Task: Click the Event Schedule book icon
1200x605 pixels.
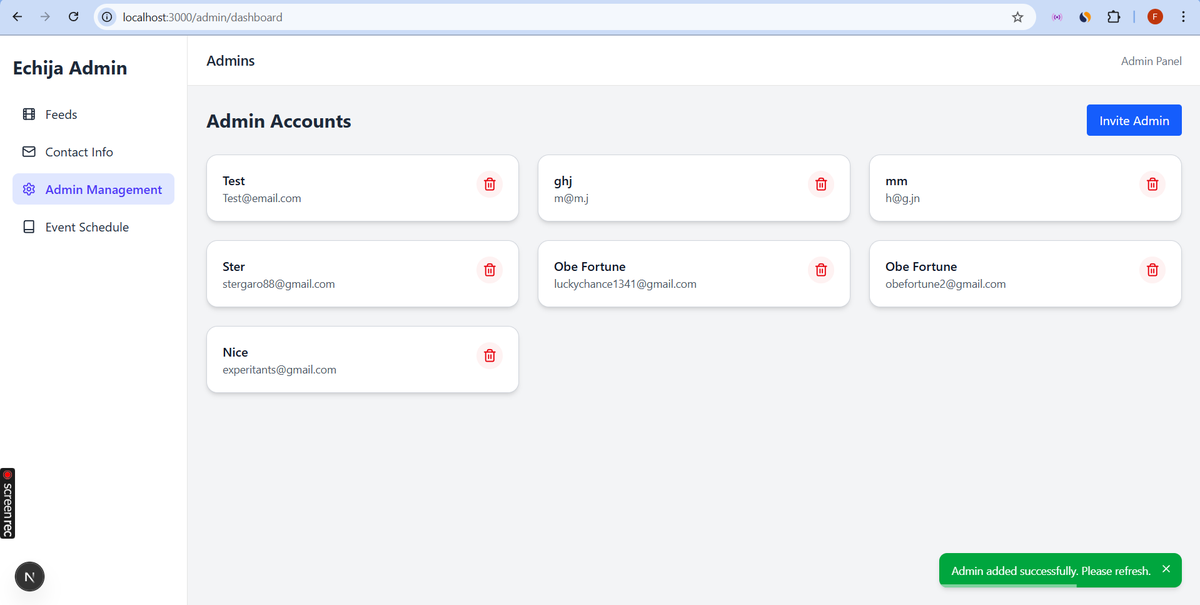Action: pos(29,227)
